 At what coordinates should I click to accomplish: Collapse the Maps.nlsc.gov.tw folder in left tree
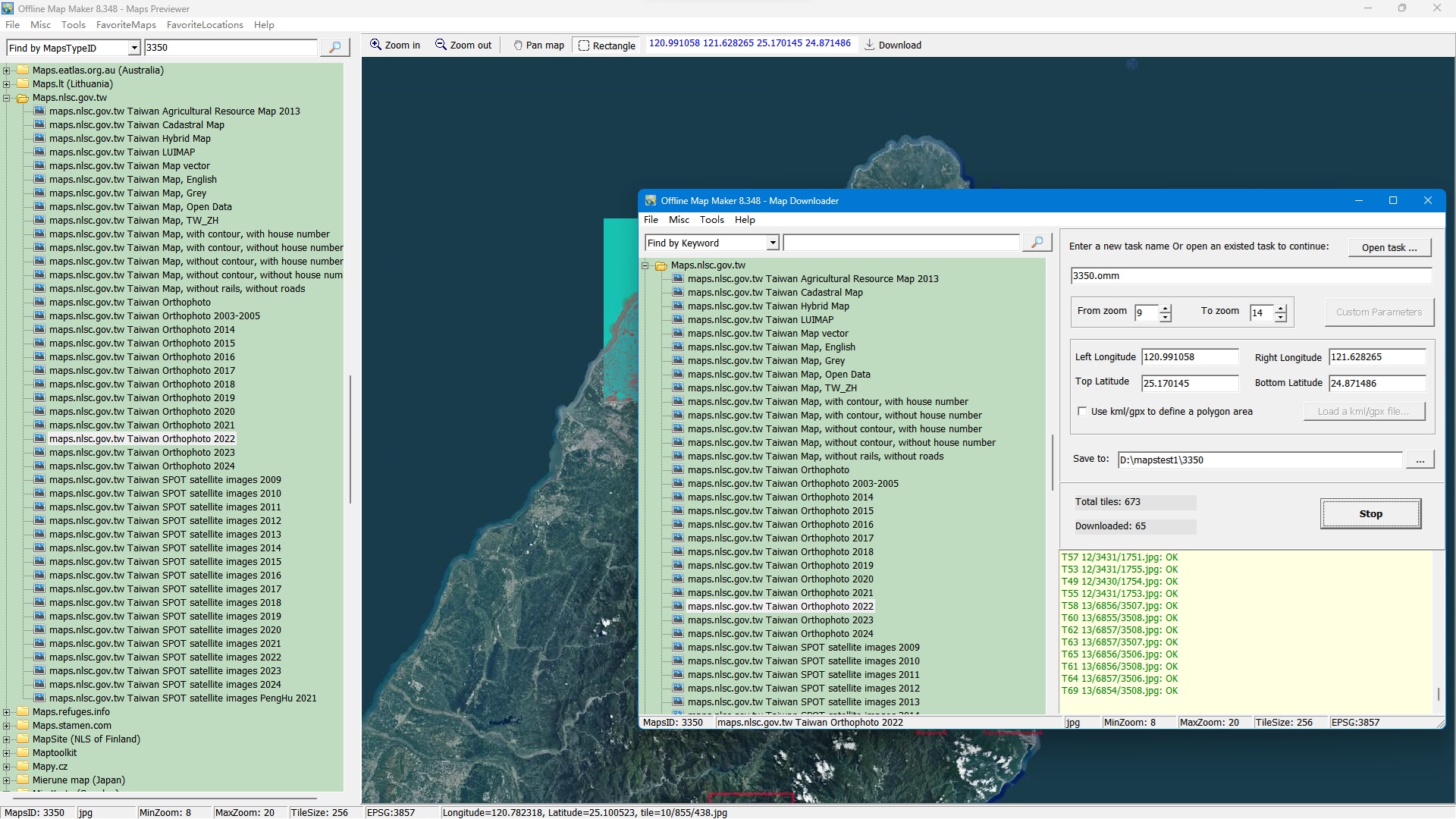coord(7,98)
